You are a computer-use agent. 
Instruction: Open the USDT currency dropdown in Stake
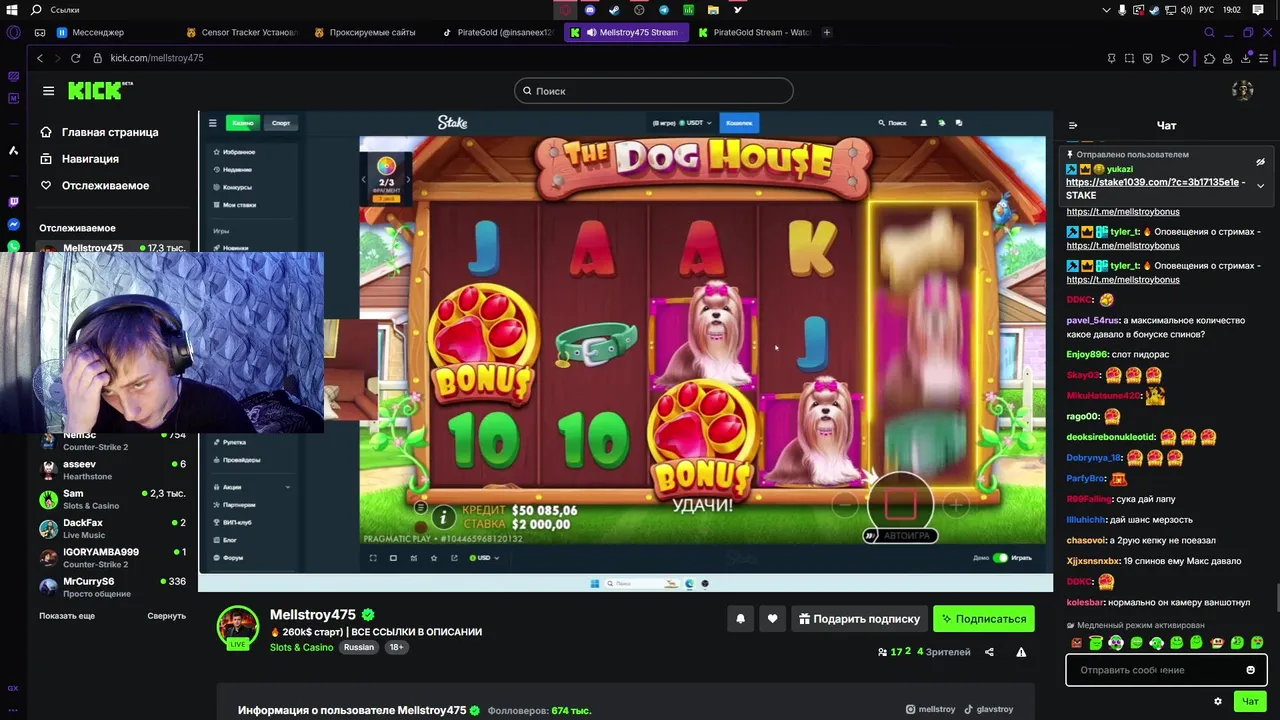[695, 123]
